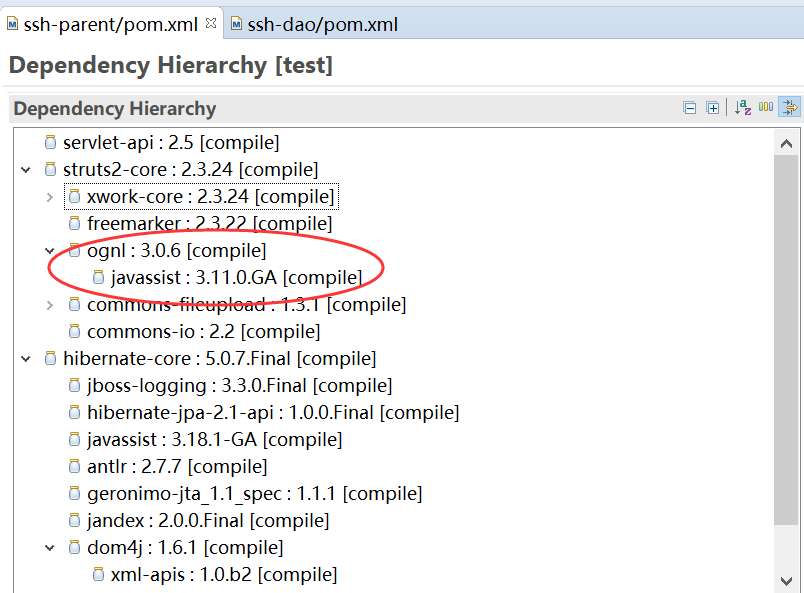Click the vertical scrollbar thumb
The image size is (804, 593).
tap(786, 340)
